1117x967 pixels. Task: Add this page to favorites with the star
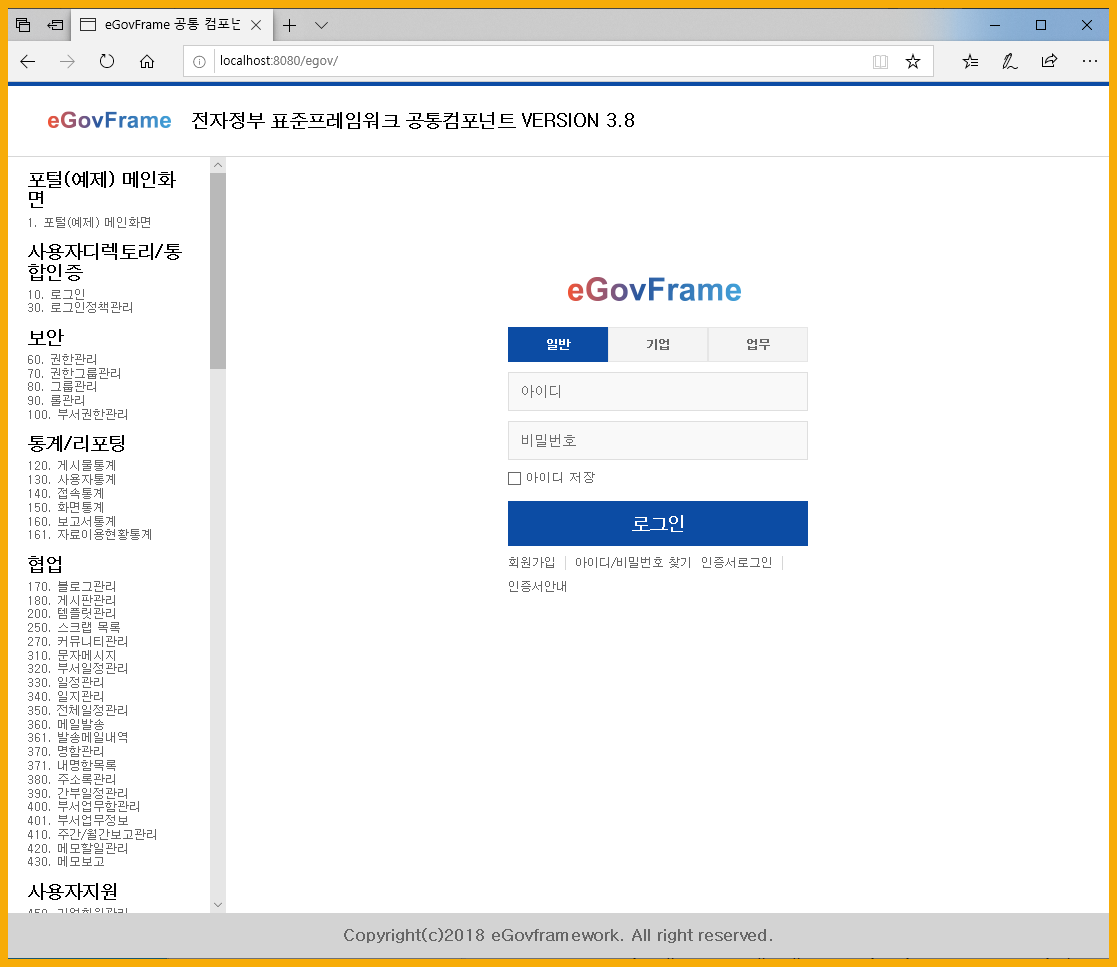913,62
